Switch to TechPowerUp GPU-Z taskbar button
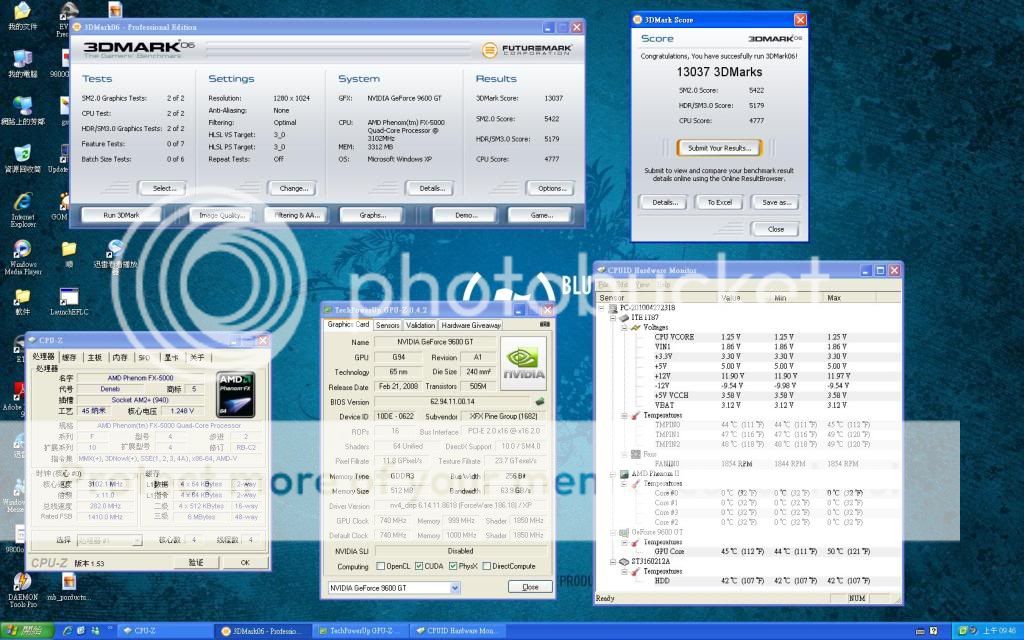1024x640 pixels. point(359,631)
